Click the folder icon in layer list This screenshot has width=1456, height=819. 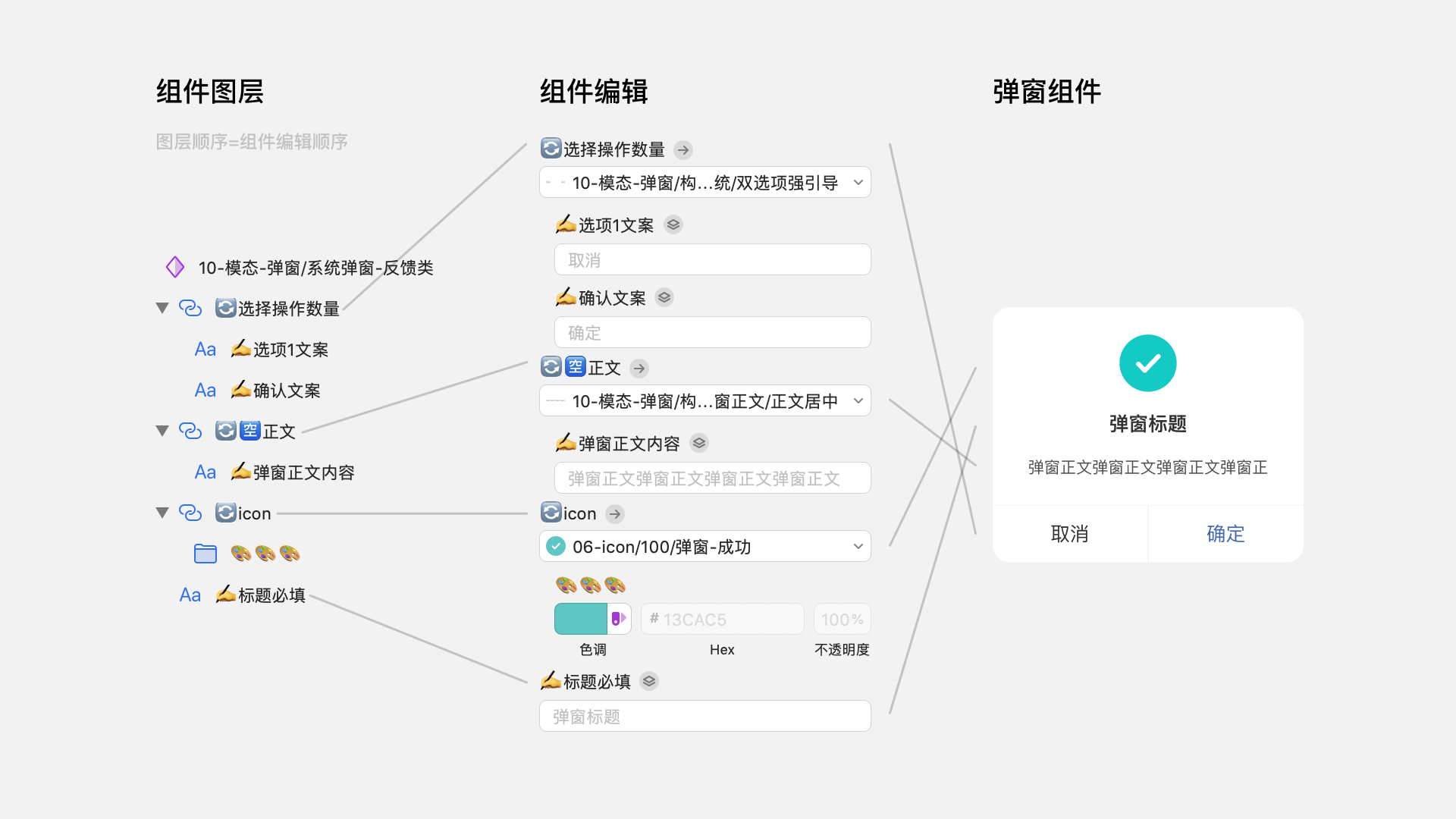point(205,554)
